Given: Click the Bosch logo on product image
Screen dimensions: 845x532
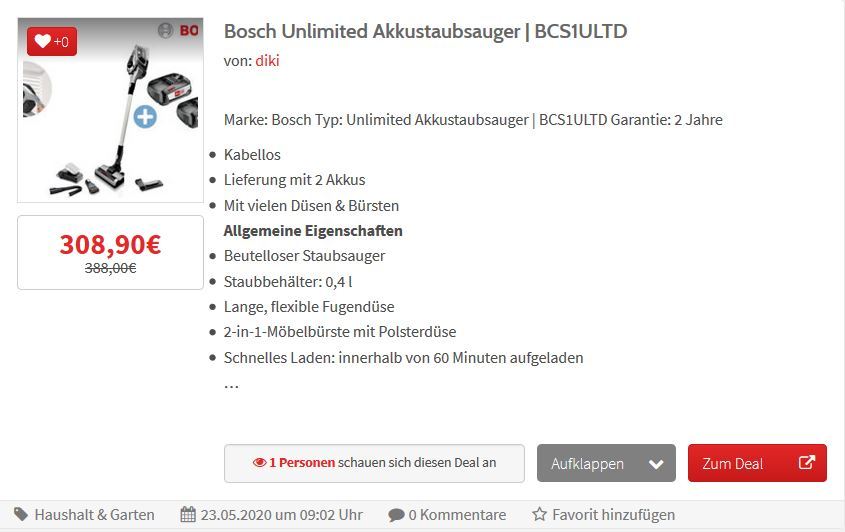Looking at the screenshot, I should [x=178, y=30].
